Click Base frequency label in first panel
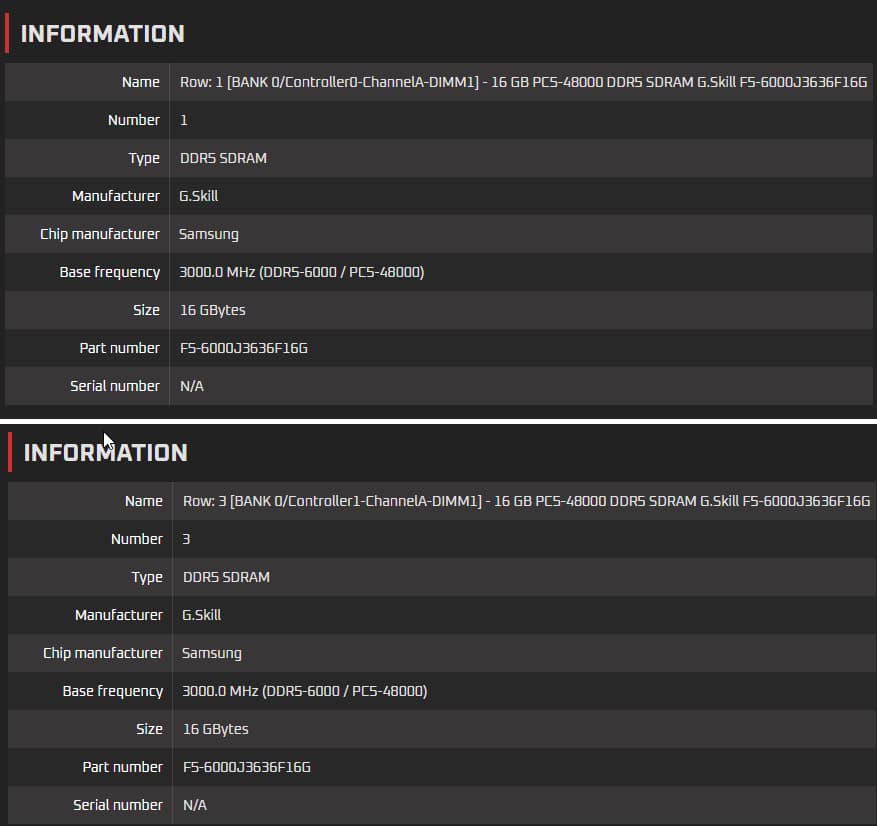This screenshot has height=826, width=877. point(110,272)
